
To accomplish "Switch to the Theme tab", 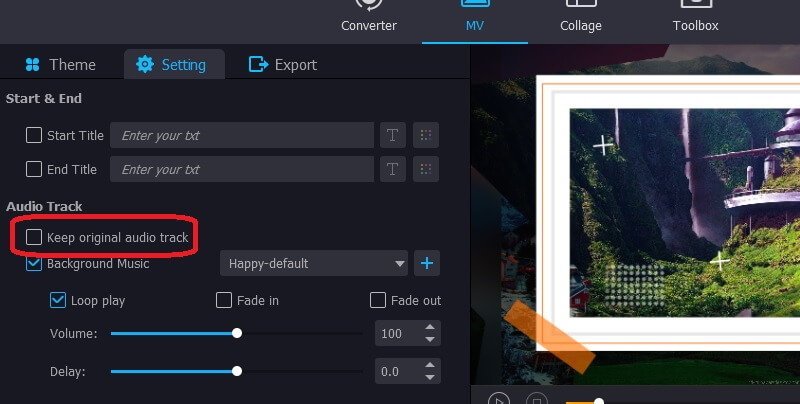I will tap(61, 65).
